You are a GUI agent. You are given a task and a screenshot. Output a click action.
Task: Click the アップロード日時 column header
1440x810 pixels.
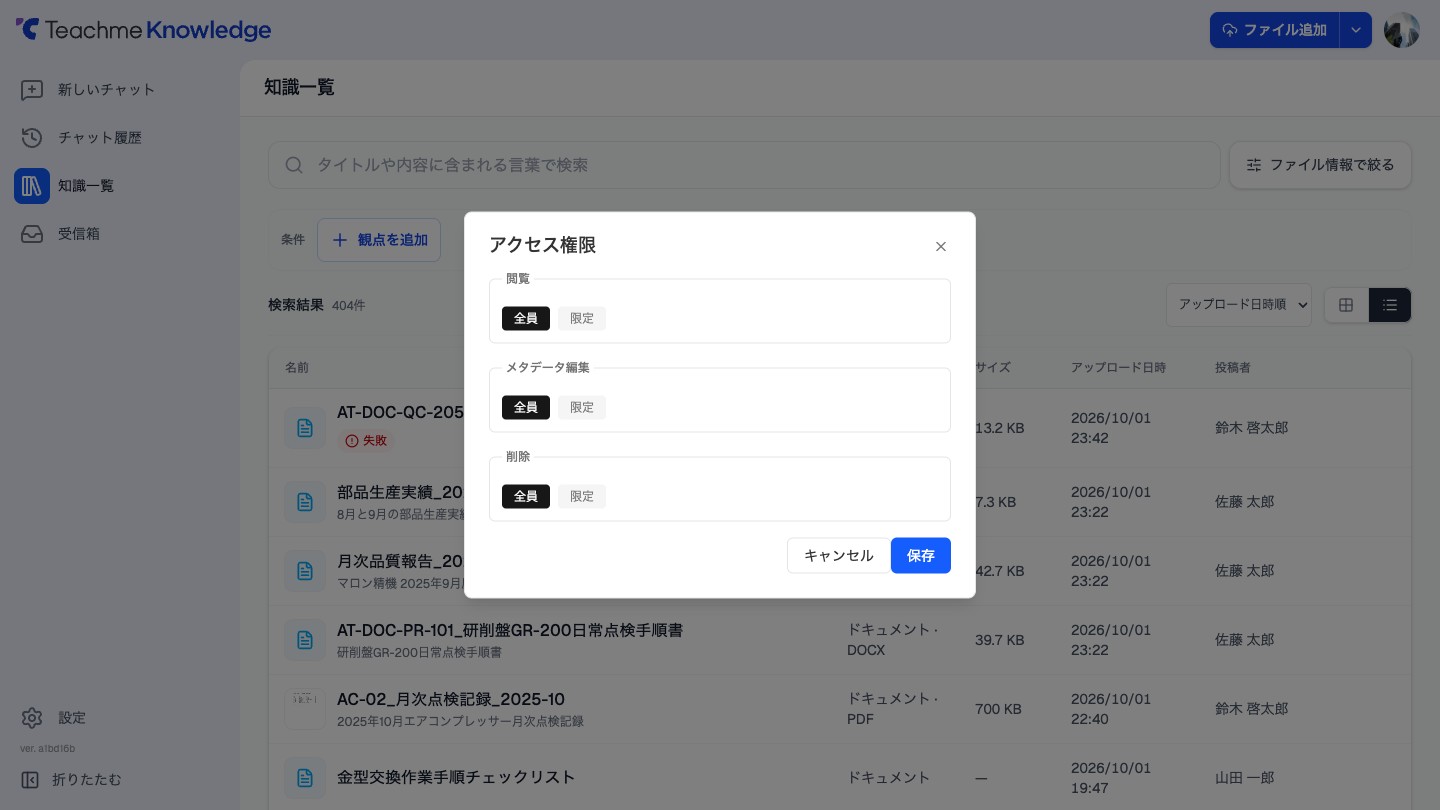pos(1118,368)
